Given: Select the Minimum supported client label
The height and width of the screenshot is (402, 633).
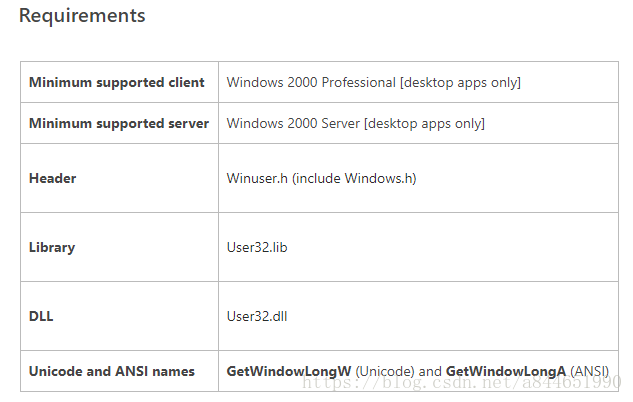Looking at the screenshot, I should click(x=117, y=82).
